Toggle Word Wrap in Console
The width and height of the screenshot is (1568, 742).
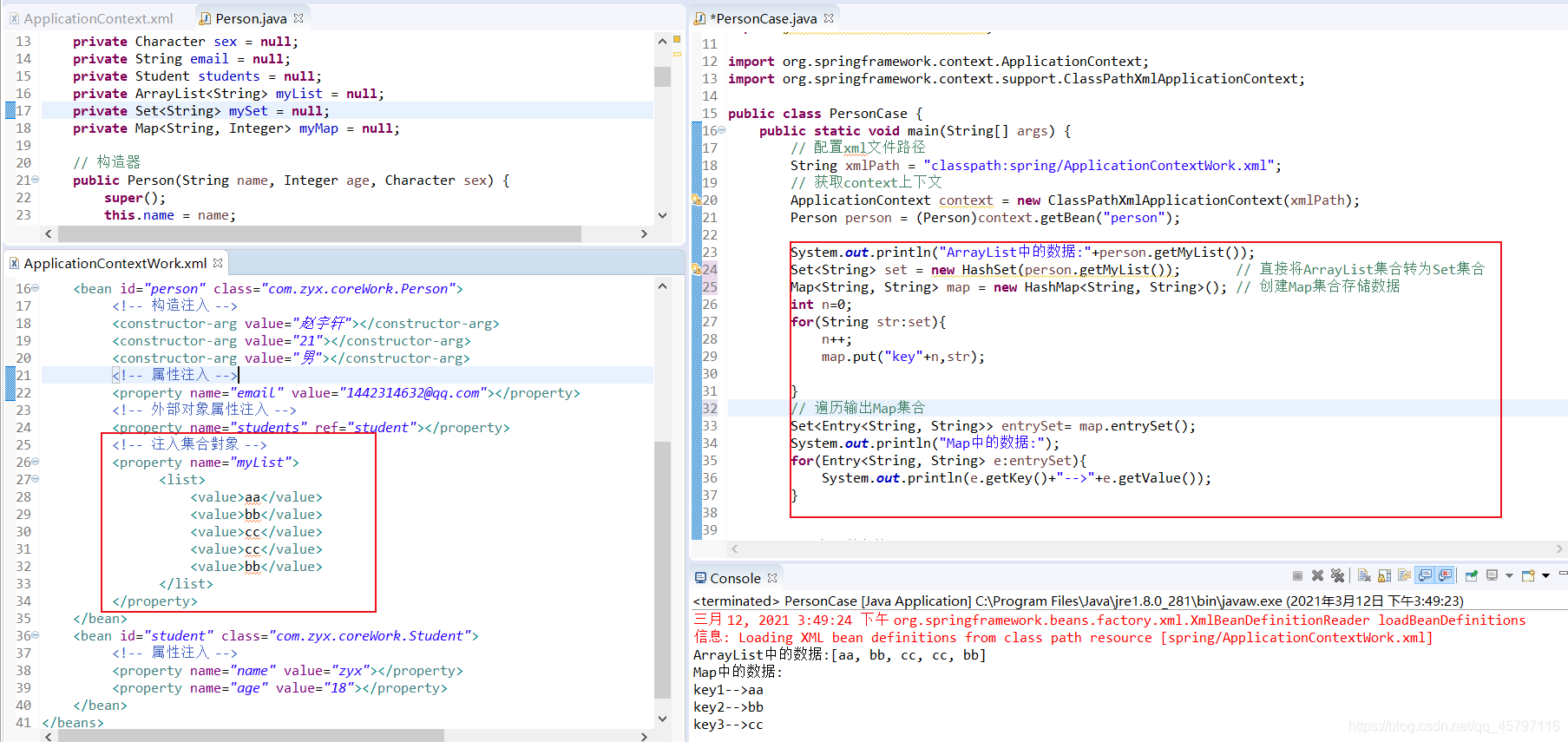(x=1404, y=575)
